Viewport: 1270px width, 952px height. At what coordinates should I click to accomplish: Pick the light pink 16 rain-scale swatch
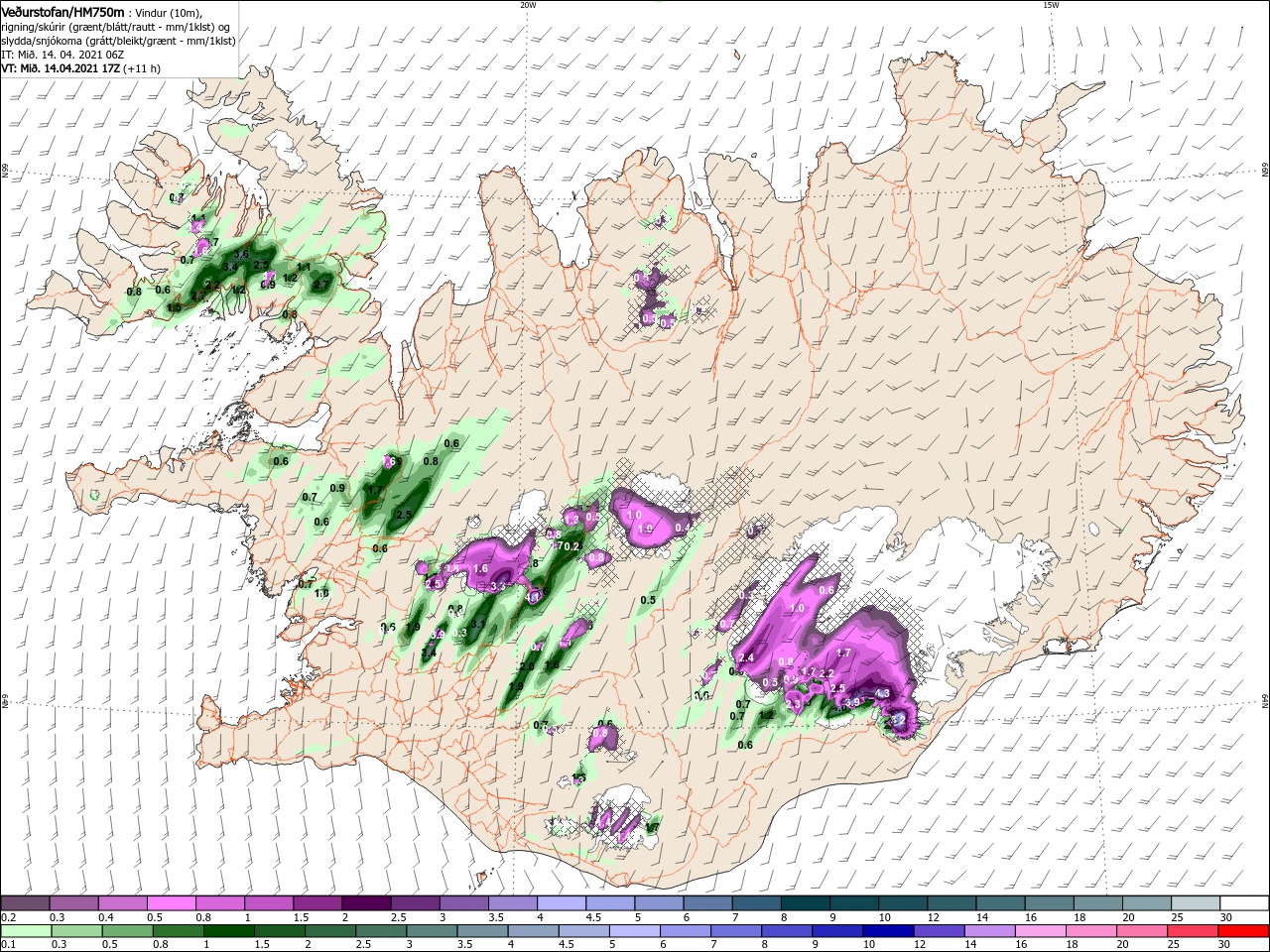click(x=1040, y=931)
